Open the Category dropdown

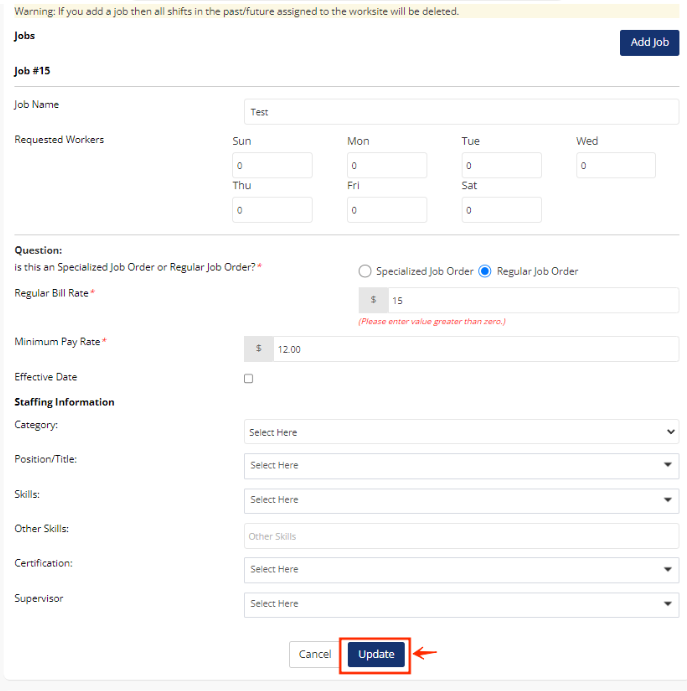(x=461, y=432)
